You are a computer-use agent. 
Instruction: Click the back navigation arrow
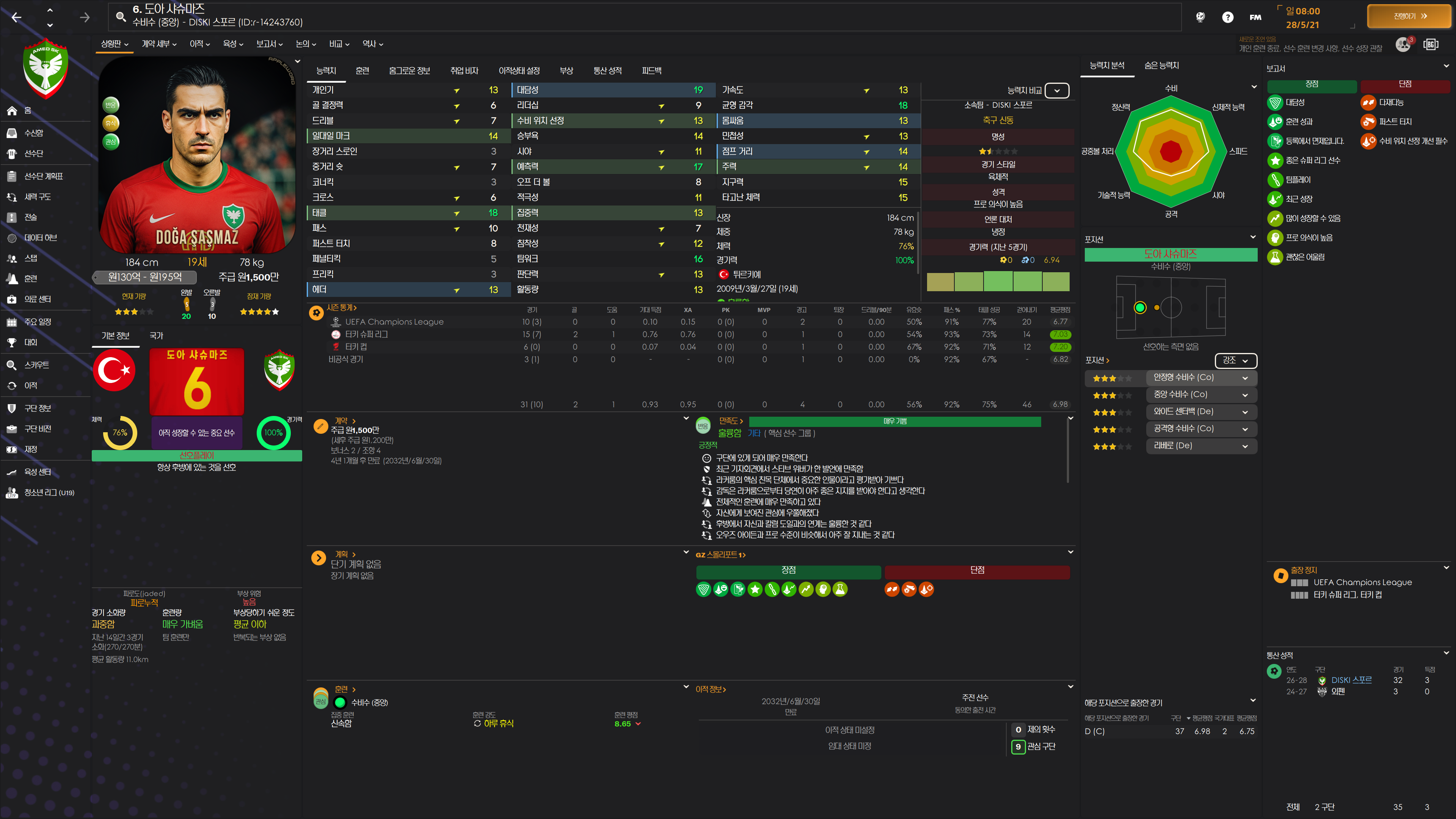point(16,17)
